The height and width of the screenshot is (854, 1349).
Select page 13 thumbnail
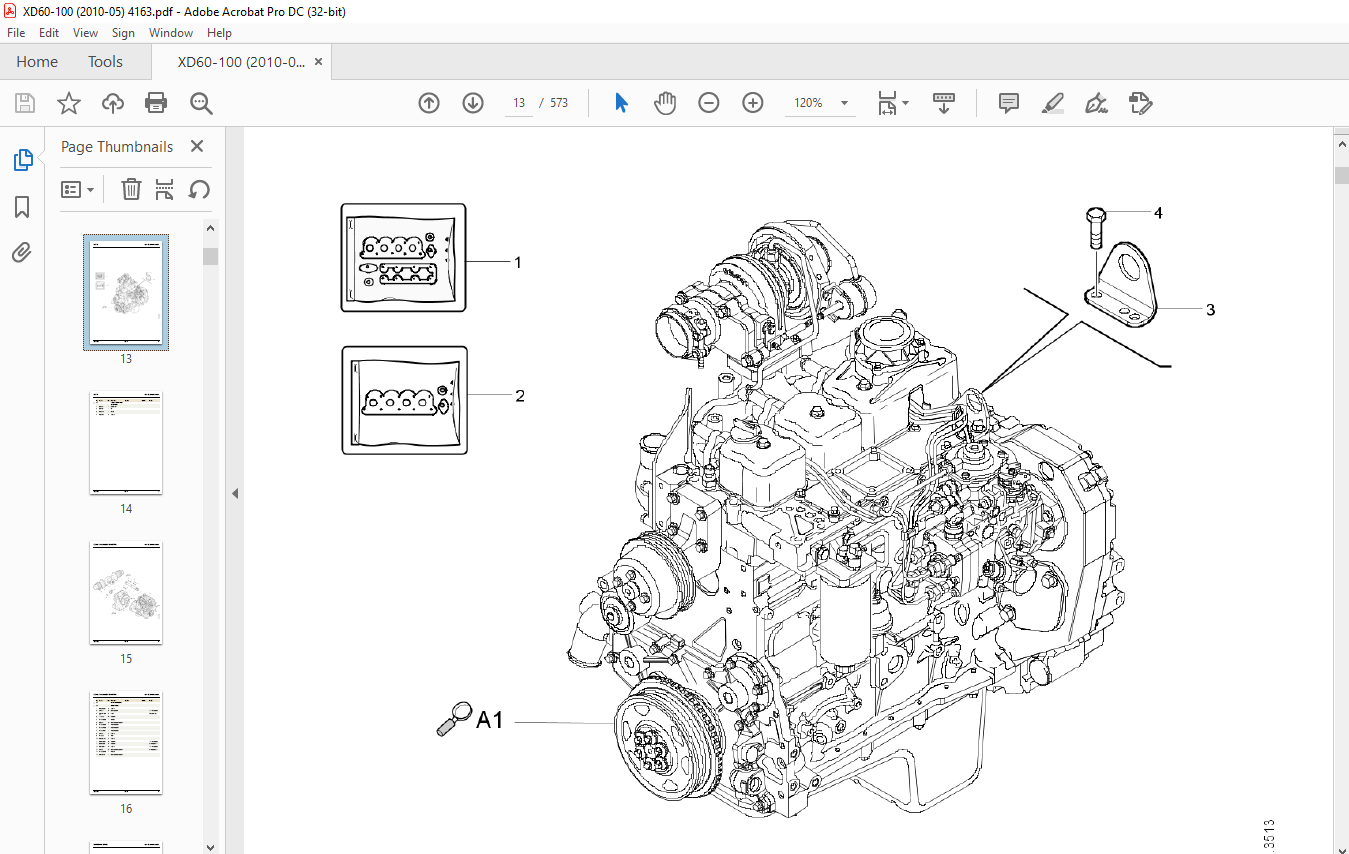pyautogui.click(x=126, y=292)
